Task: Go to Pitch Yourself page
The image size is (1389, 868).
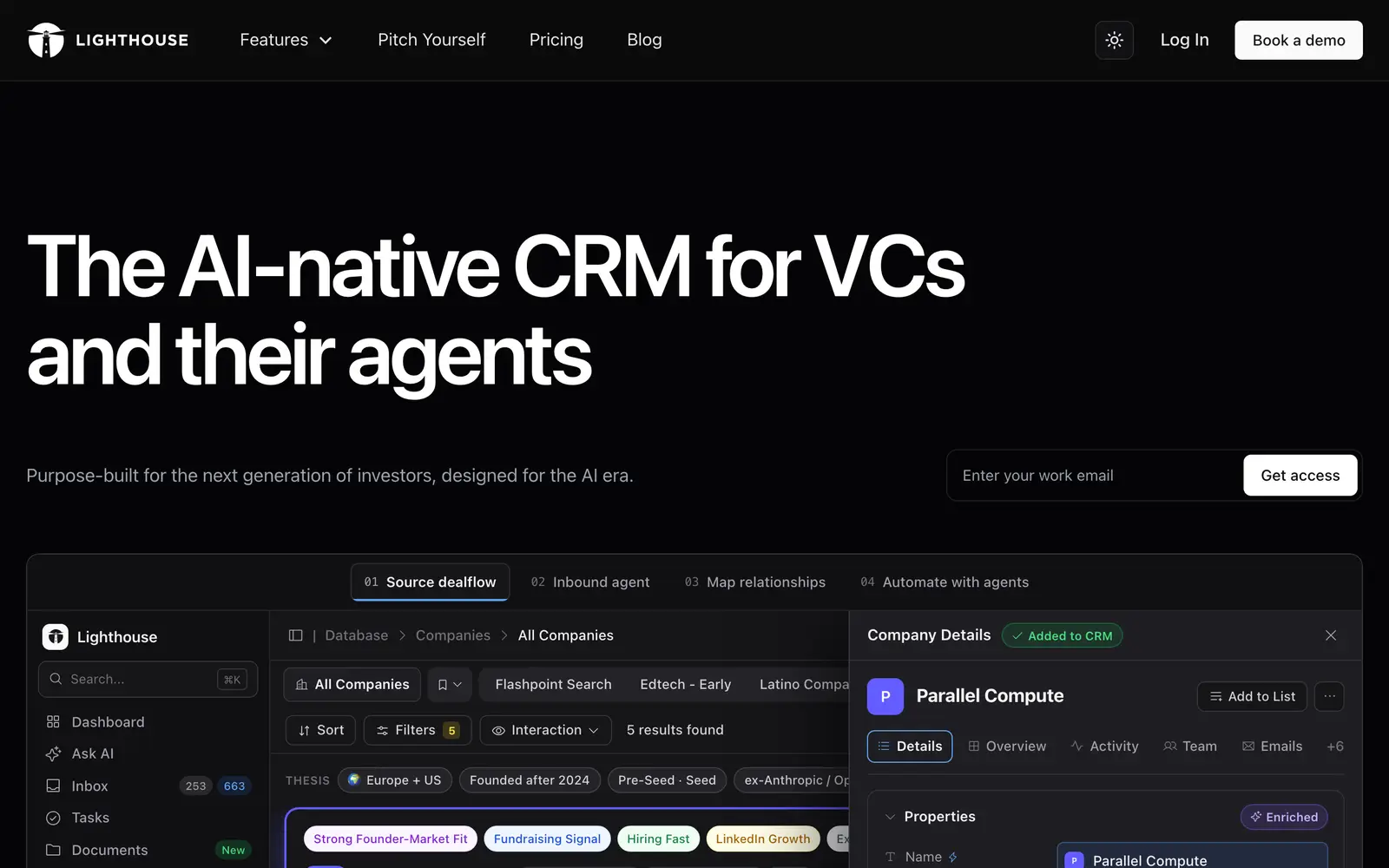Action: coord(431,40)
